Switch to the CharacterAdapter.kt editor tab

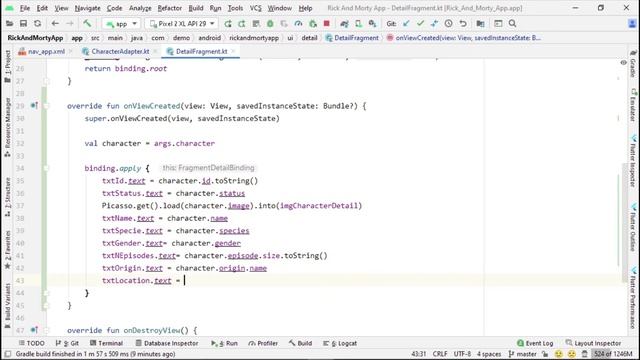[120, 51]
